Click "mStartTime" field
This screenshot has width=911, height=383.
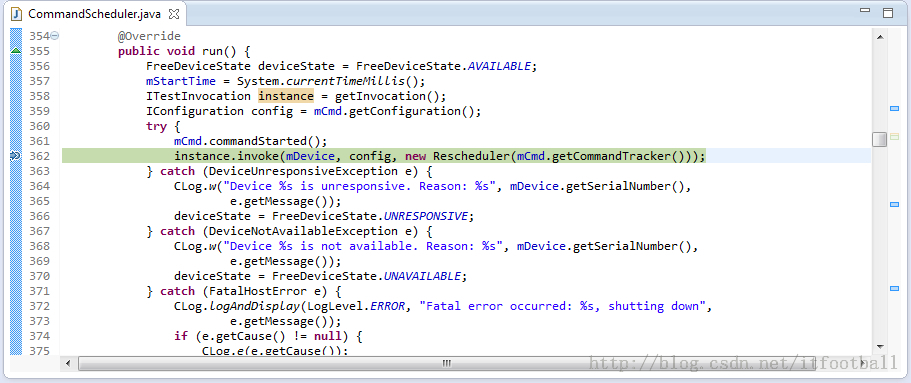pos(181,81)
